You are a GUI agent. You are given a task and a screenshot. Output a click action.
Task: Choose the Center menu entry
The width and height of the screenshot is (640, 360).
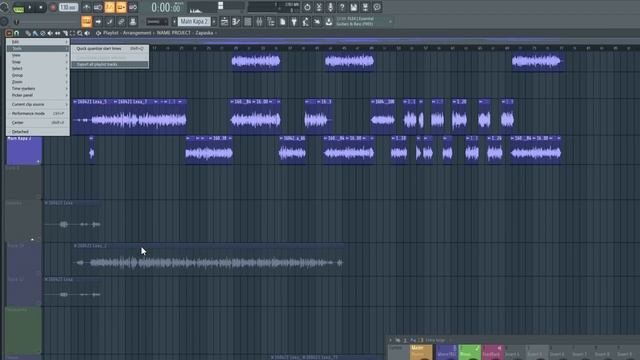pos(38,122)
